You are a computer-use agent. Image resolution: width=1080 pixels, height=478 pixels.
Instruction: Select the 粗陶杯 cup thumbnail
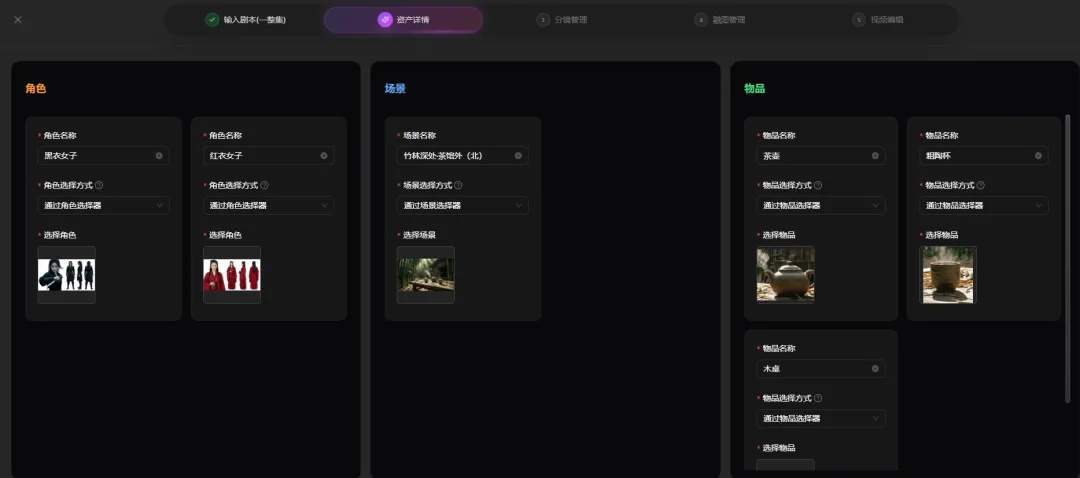[948, 275]
